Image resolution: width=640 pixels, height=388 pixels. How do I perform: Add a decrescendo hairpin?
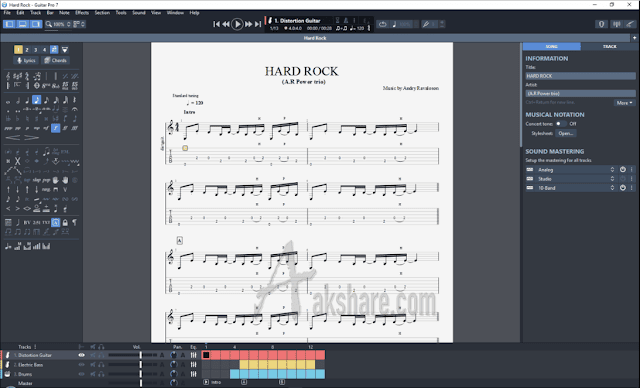[31, 137]
